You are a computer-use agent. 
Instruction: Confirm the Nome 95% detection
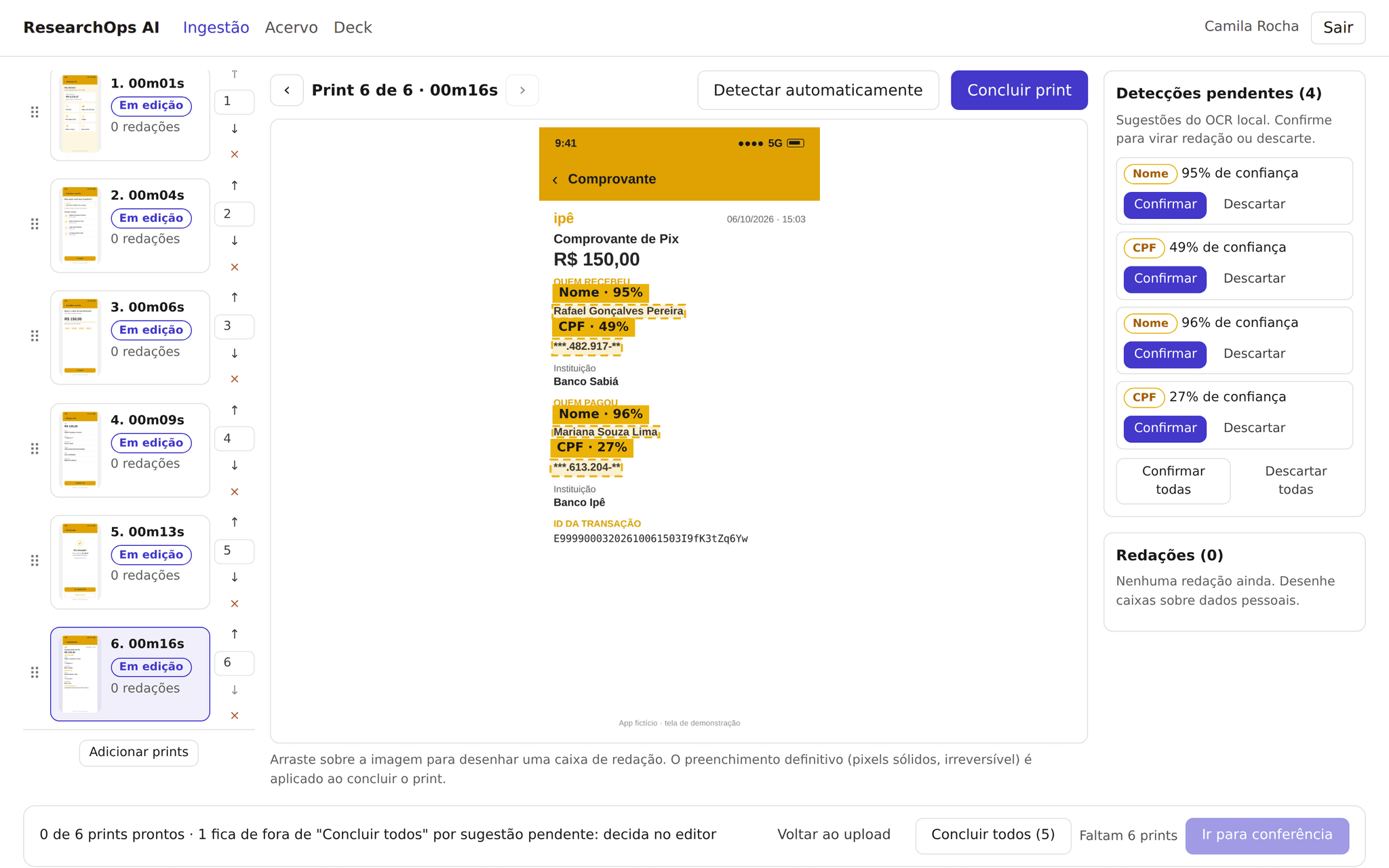[x=1165, y=205]
